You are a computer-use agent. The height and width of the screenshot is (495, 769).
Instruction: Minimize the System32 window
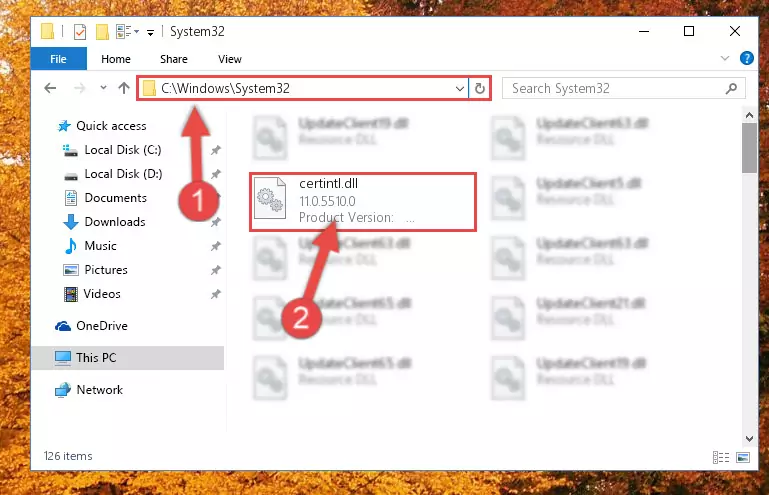tap(644, 31)
